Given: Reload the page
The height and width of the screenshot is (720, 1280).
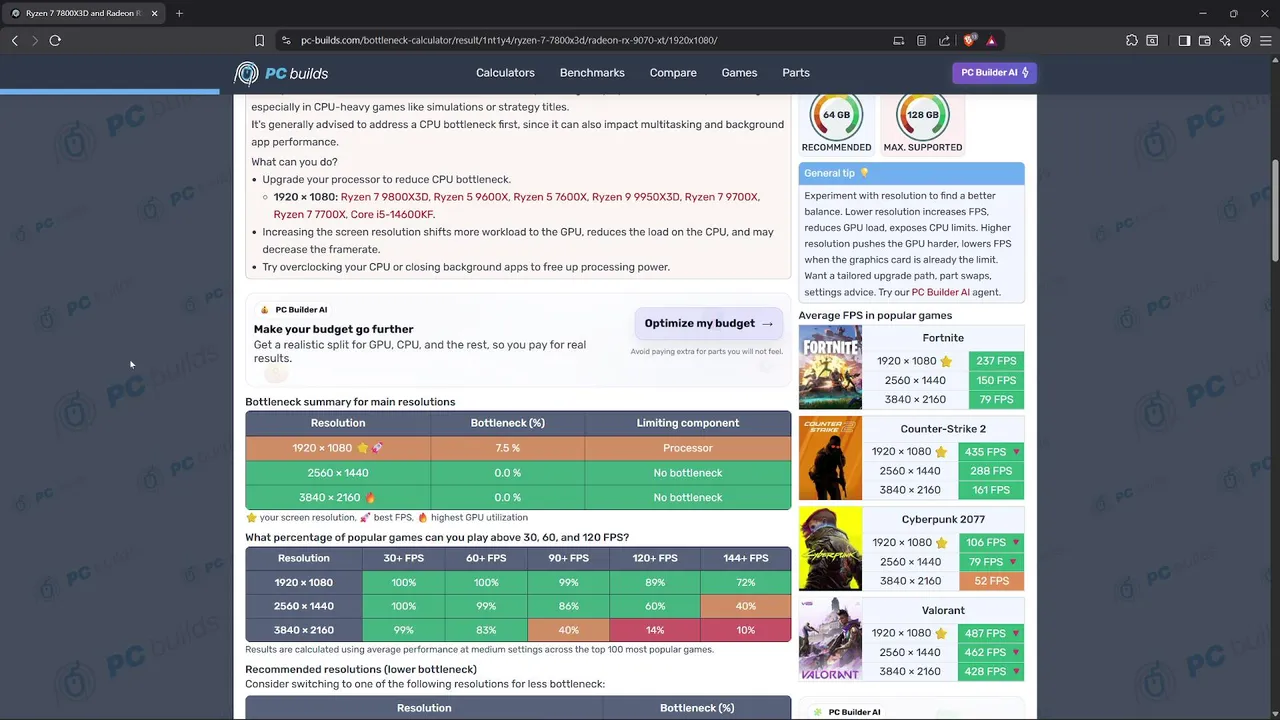Looking at the screenshot, I should [x=55, y=40].
